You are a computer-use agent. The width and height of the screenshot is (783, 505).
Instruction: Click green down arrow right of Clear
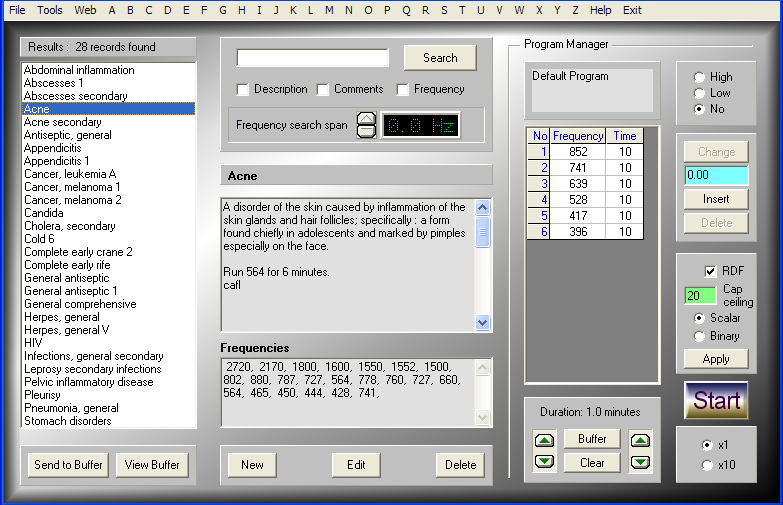click(640, 463)
